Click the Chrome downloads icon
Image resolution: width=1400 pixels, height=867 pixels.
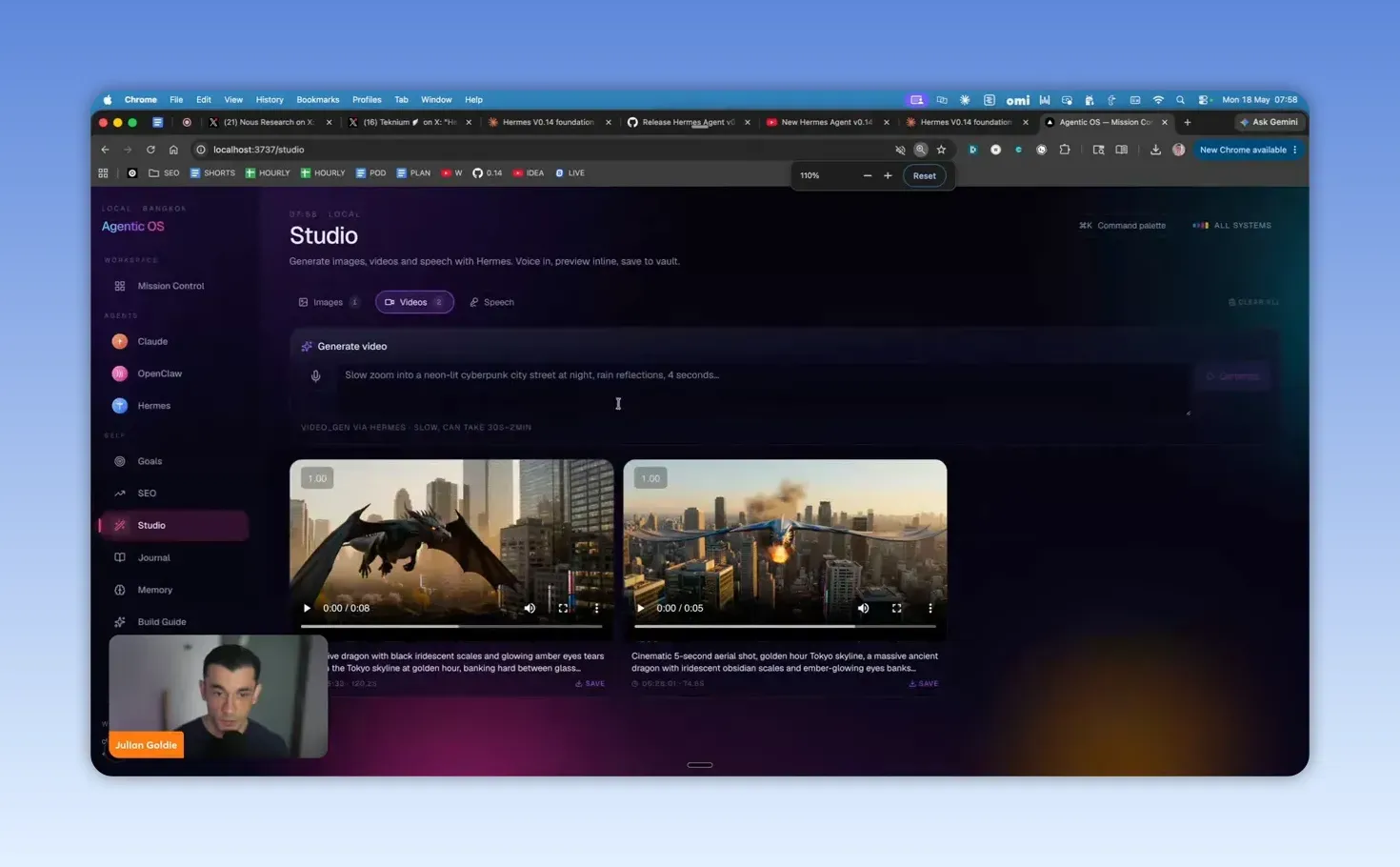tap(1155, 150)
